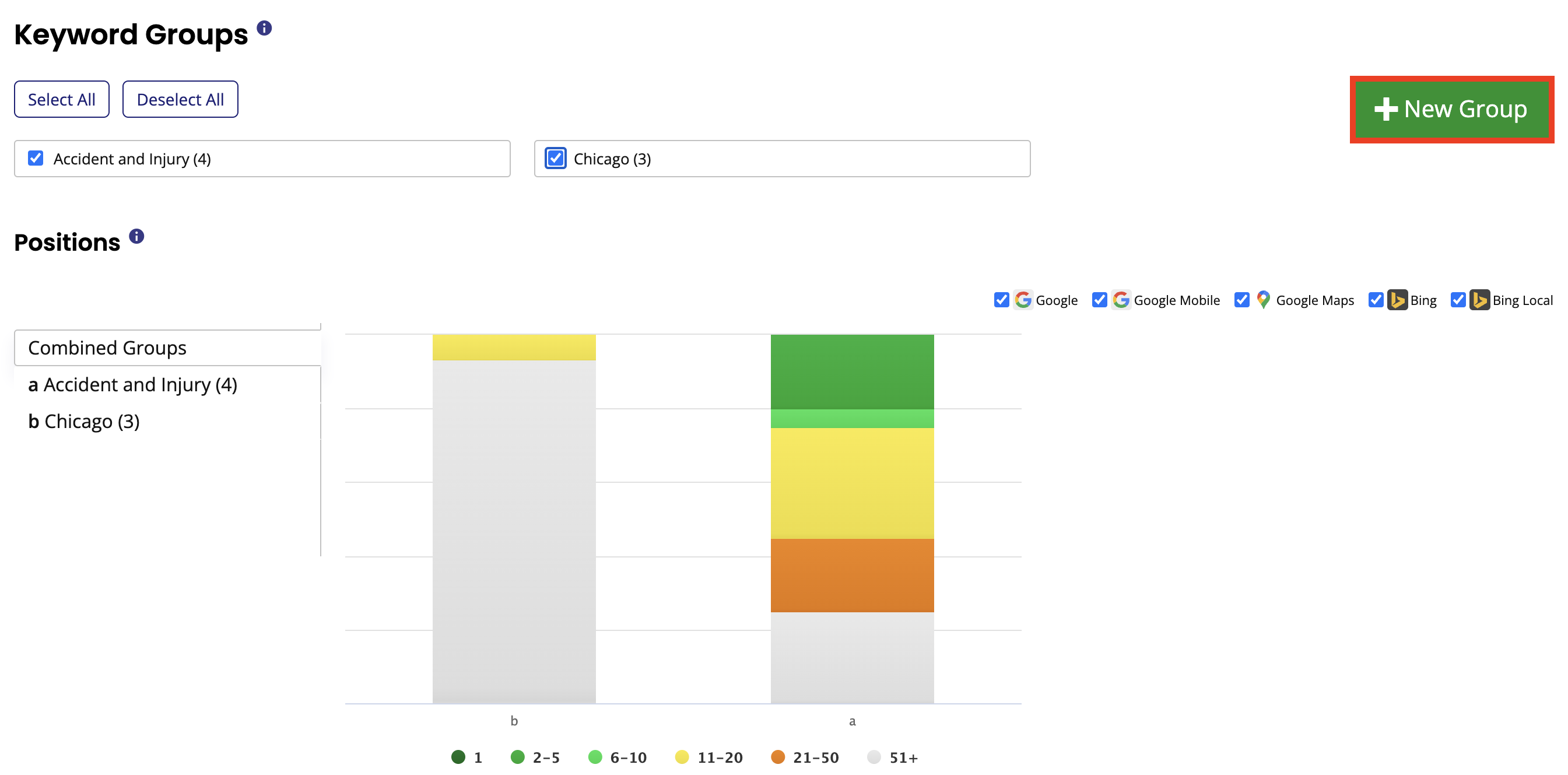Click the yellow segment of bar a
Screen dimensions: 1568x775
pyautogui.click(x=852, y=483)
